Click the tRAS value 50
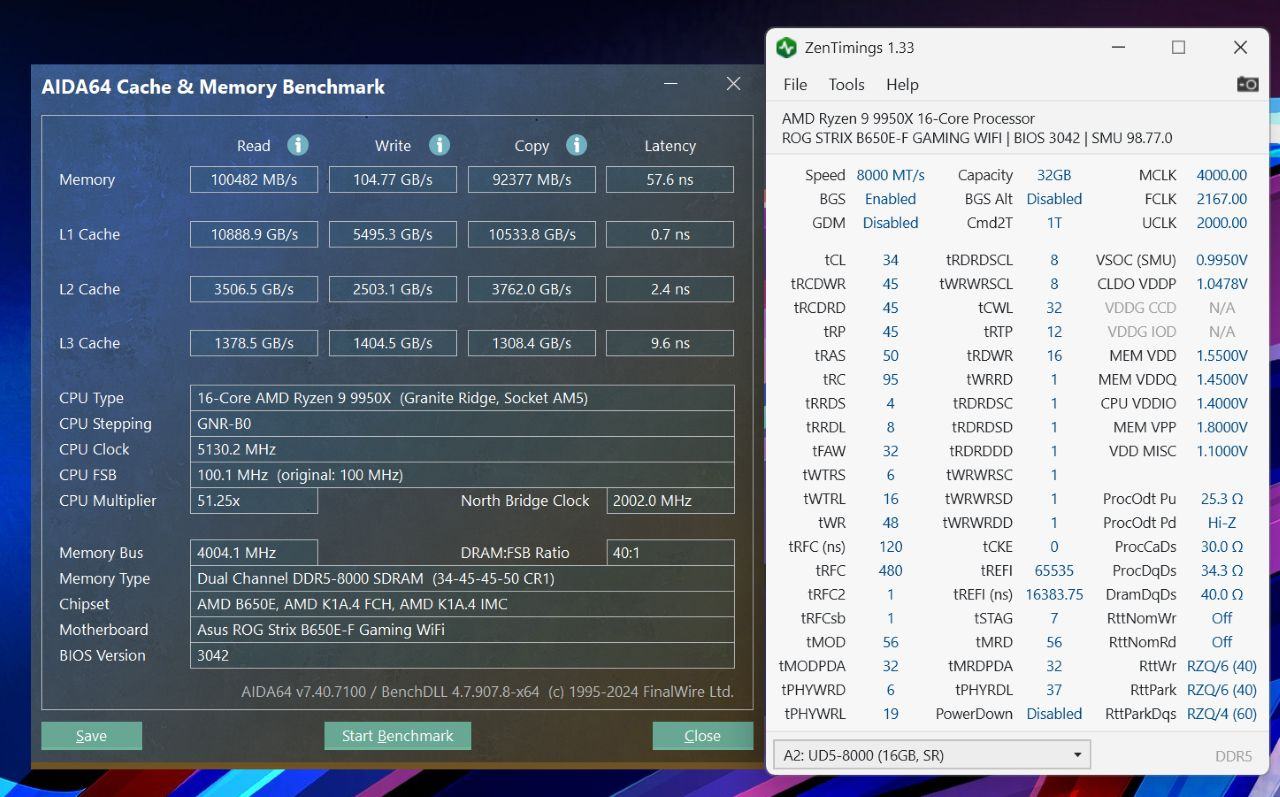The width and height of the screenshot is (1280, 797). click(x=890, y=356)
